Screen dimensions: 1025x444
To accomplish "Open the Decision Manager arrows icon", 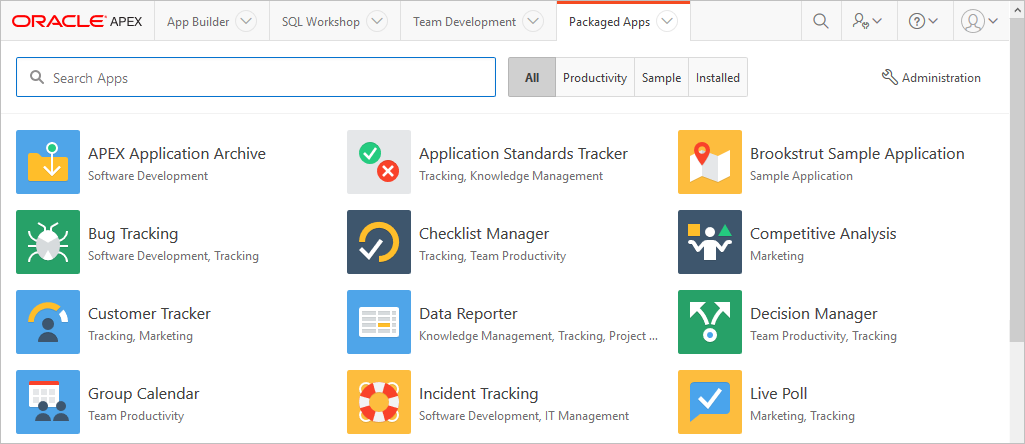I will 710,322.
